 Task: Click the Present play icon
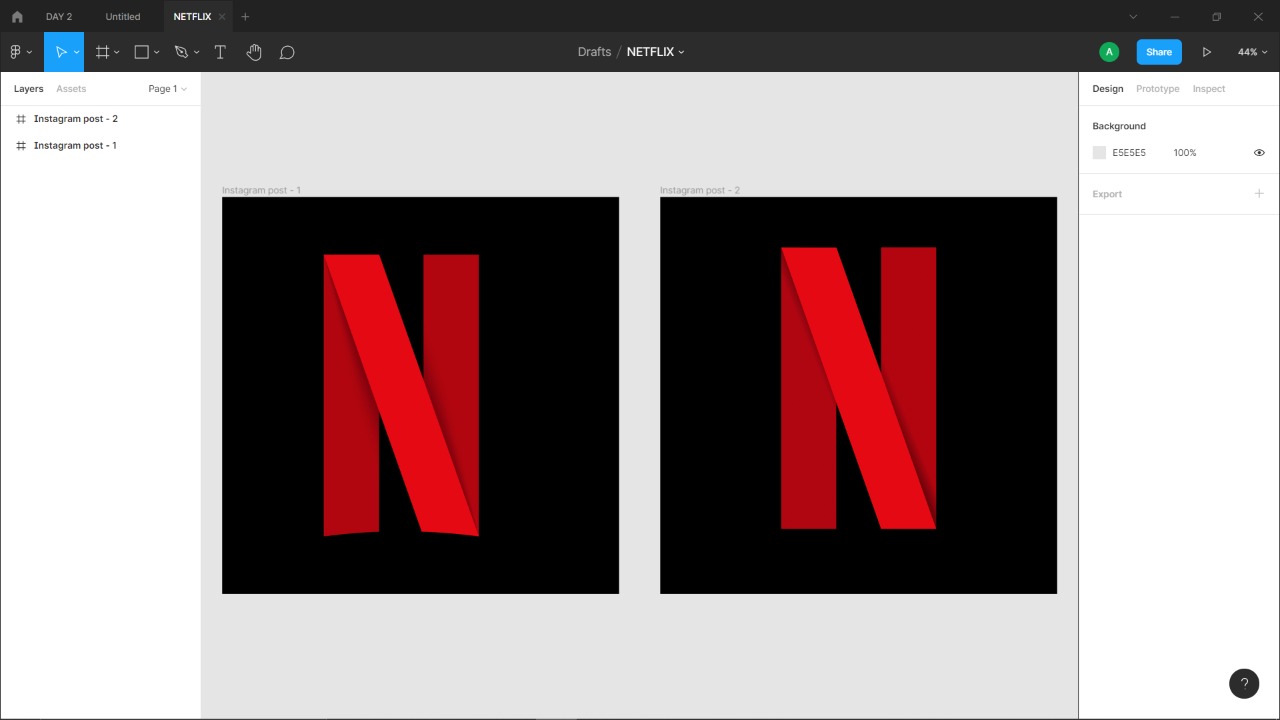1207,52
